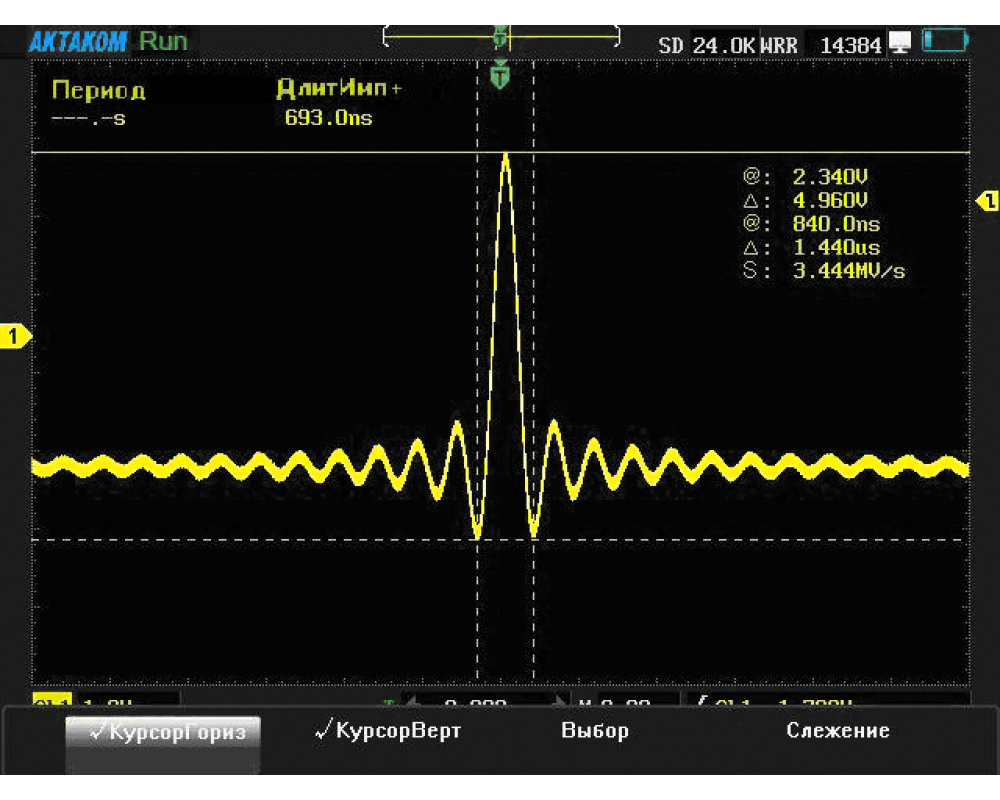Click the 14384 counter value
The width and height of the screenshot is (1000, 800).
click(851, 45)
